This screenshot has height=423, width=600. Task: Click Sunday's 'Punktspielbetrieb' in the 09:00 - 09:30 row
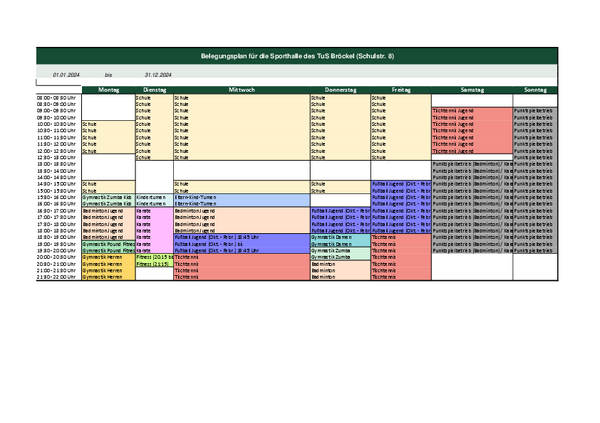533,111
